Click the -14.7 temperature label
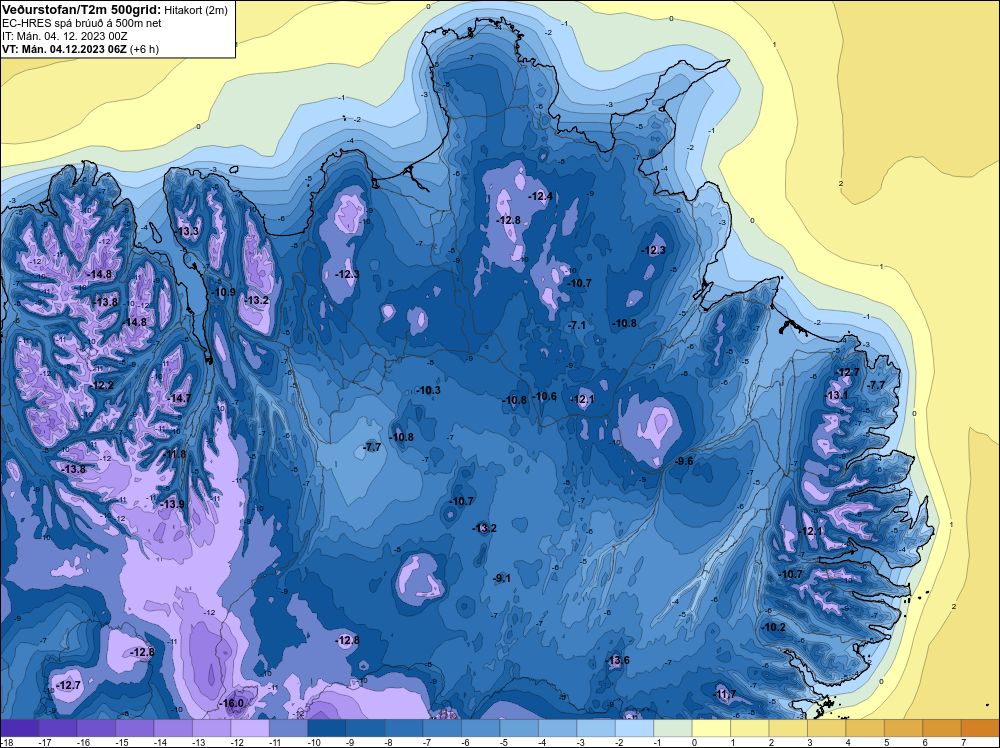 coord(179,398)
